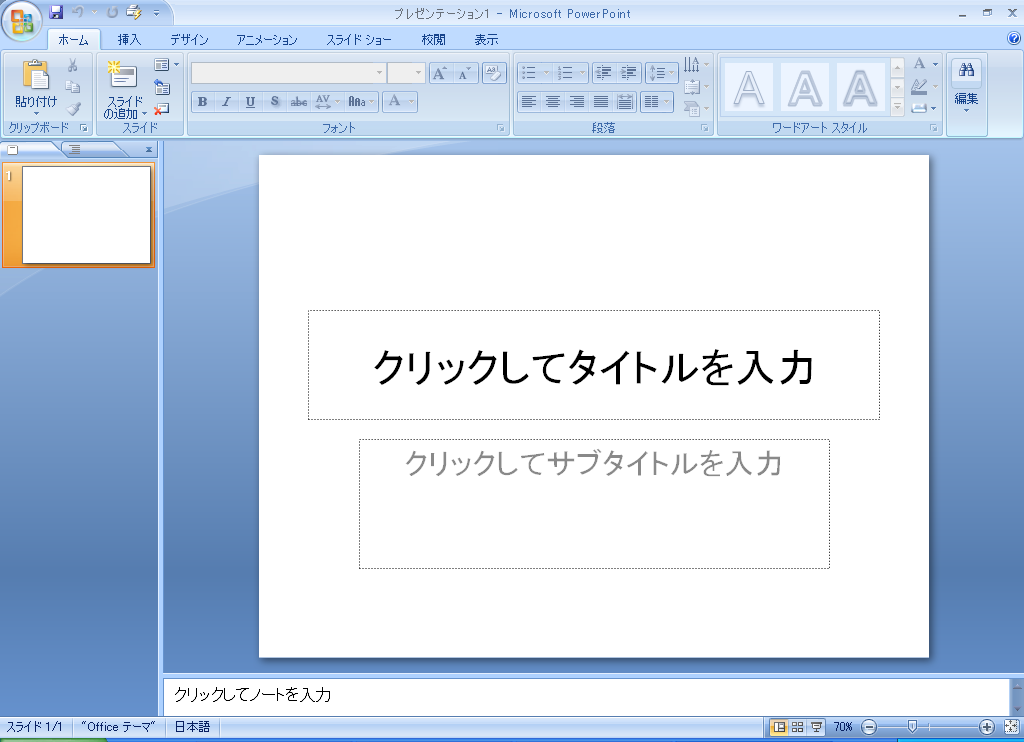The width and height of the screenshot is (1024, 742).
Task: Reset the slide layout icon
Action: coord(162,87)
